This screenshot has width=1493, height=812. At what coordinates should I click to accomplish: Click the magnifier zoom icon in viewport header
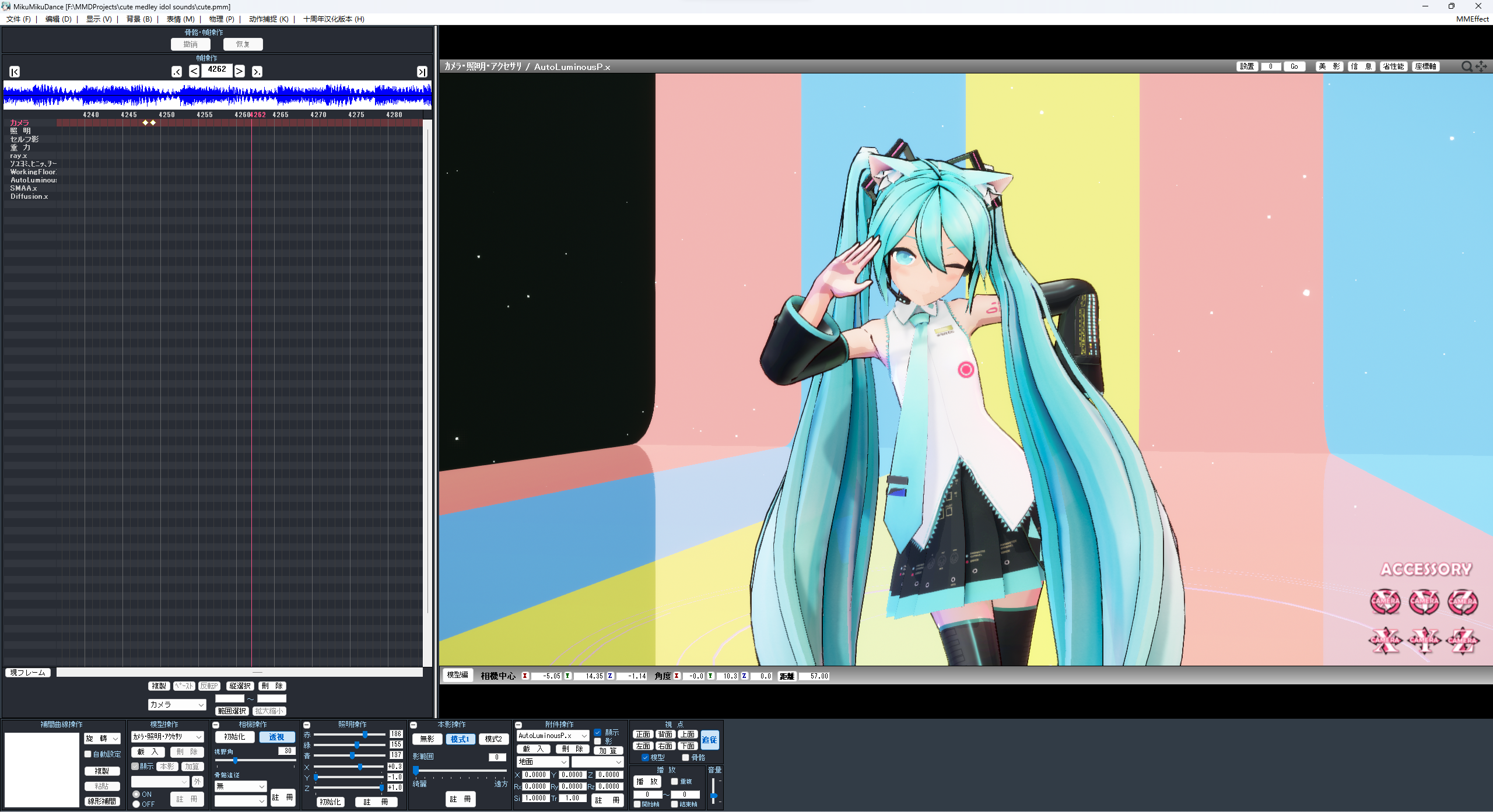click(1466, 66)
